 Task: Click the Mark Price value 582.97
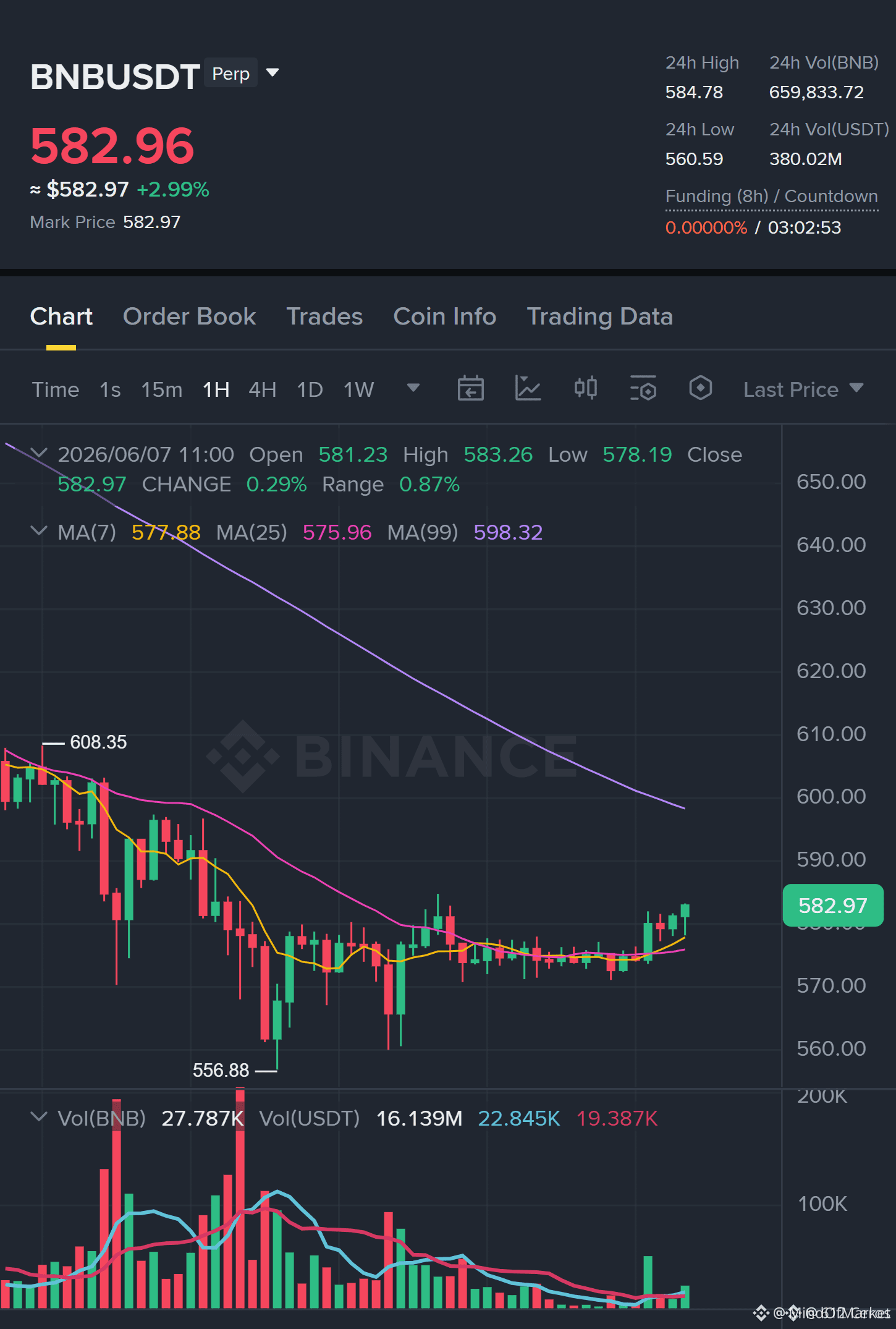(152, 223)
